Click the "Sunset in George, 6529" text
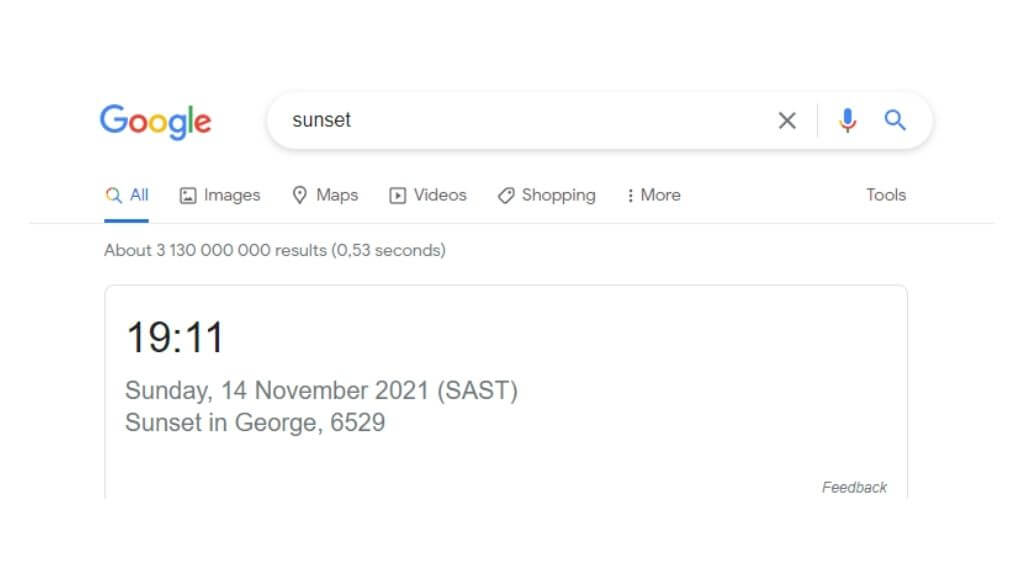 point(255,423)
